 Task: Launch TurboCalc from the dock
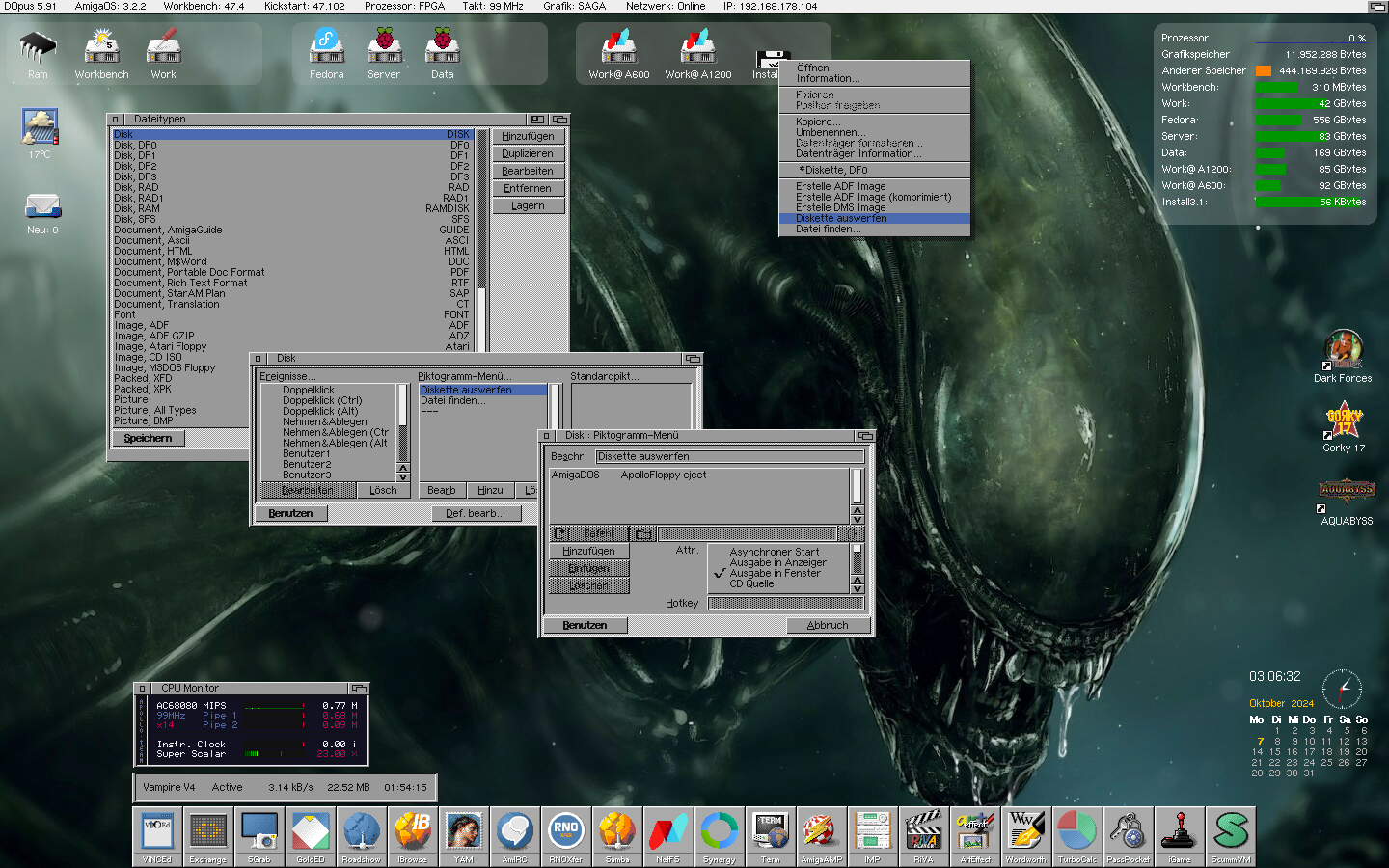[x=1077, y=835]
